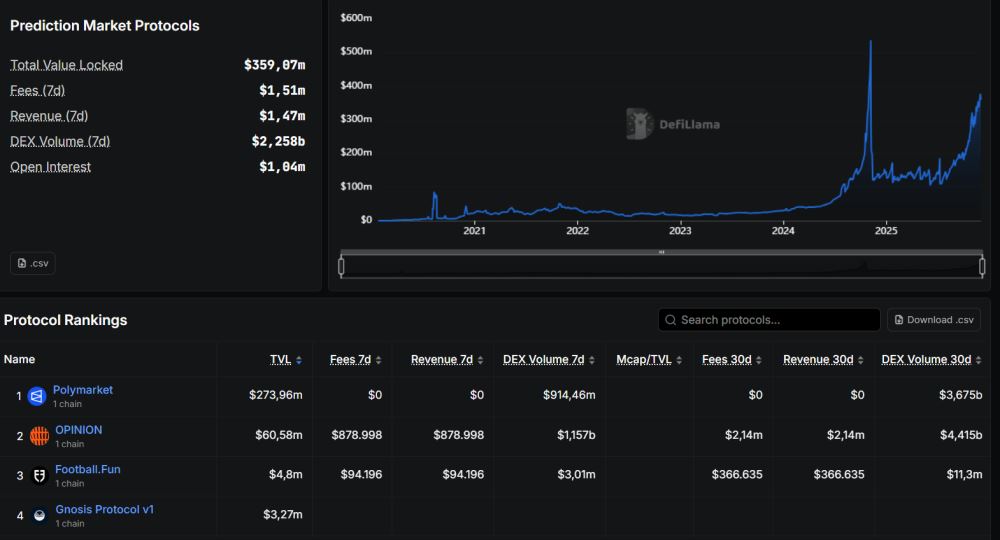The width and height of the screenshot is (1000, 540).
Task: Click the Total Value Locked label
Action: [x=66, y=65]
